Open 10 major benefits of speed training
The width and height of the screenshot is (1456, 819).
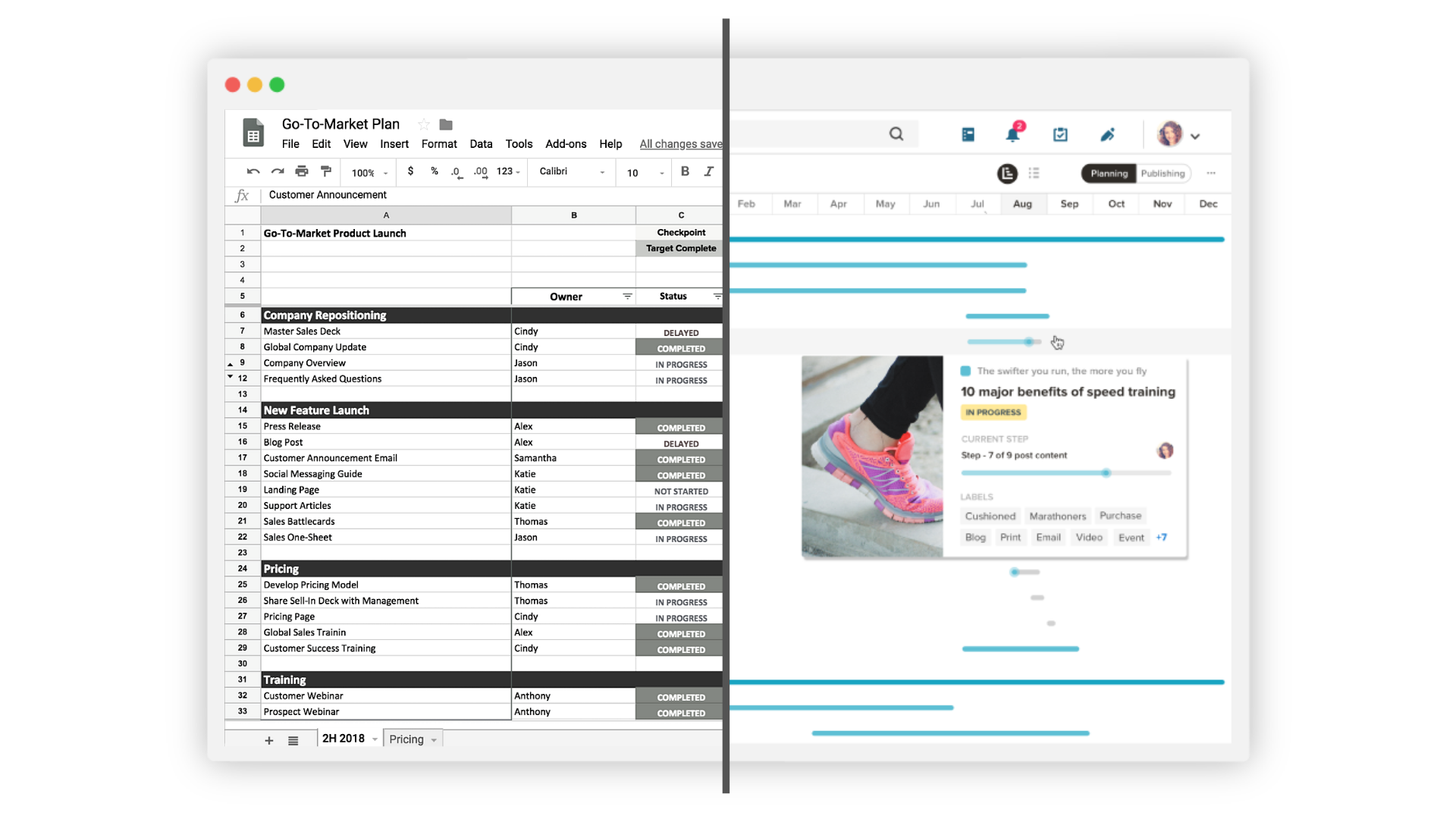1068,392
